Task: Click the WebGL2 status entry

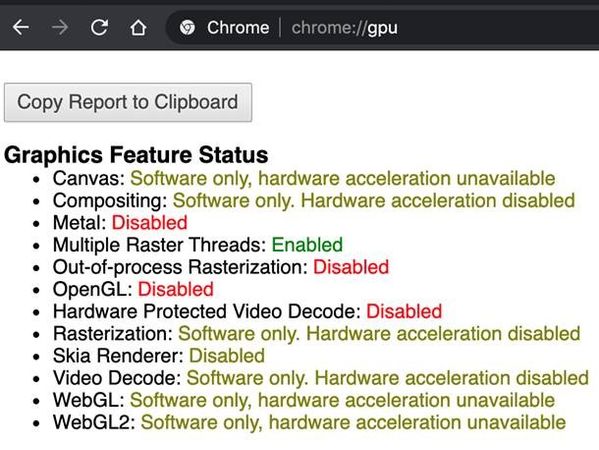Action: click(x=309, y=422)
